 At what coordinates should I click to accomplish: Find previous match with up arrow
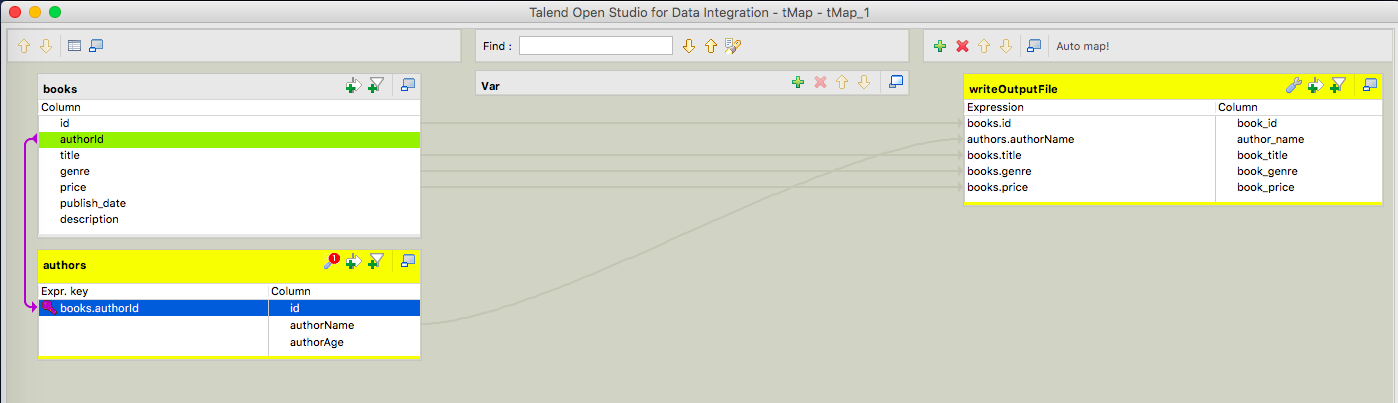pyautogui.click(x=711, y=46)
